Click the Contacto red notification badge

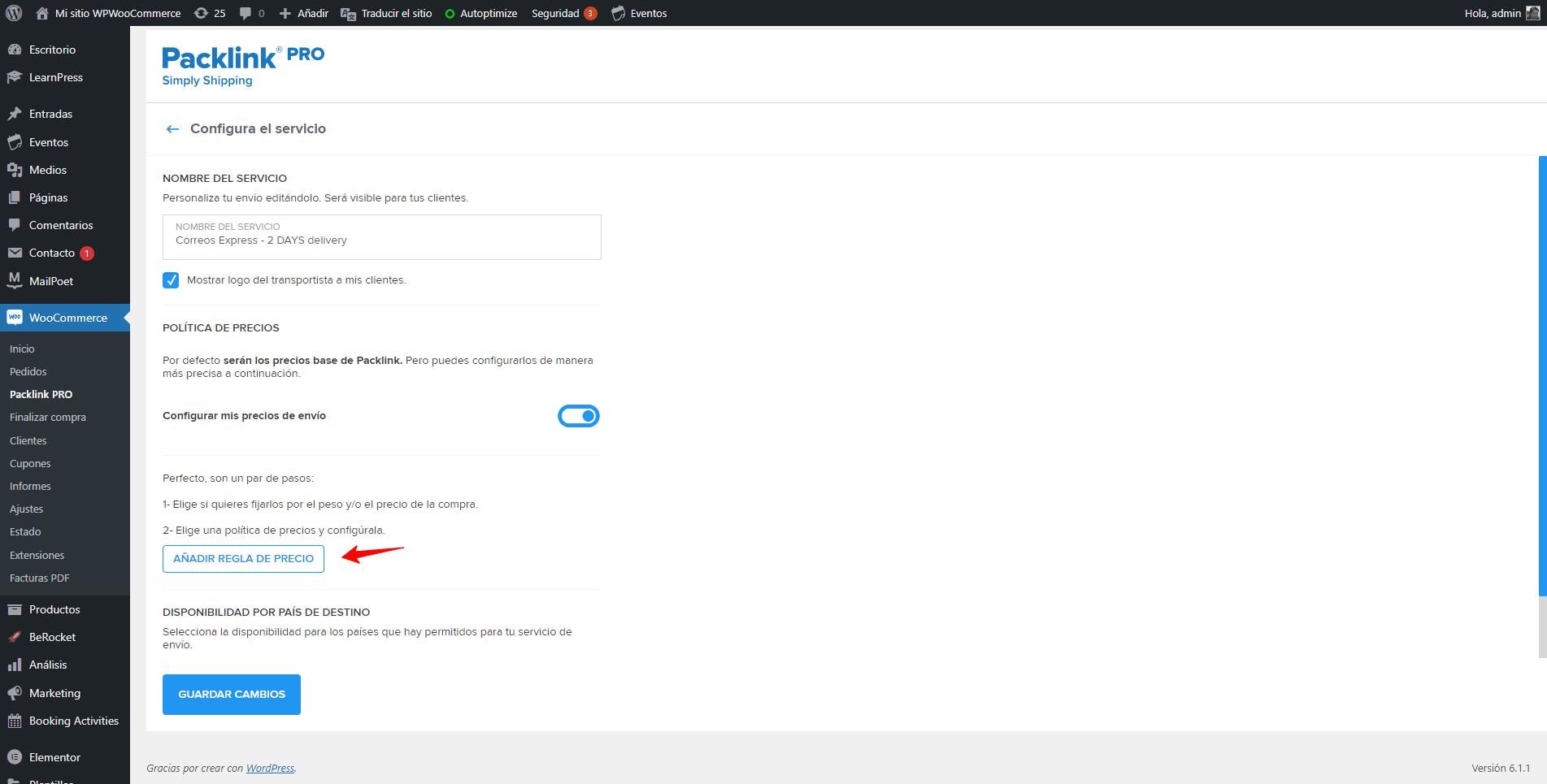tap(87, 253)
